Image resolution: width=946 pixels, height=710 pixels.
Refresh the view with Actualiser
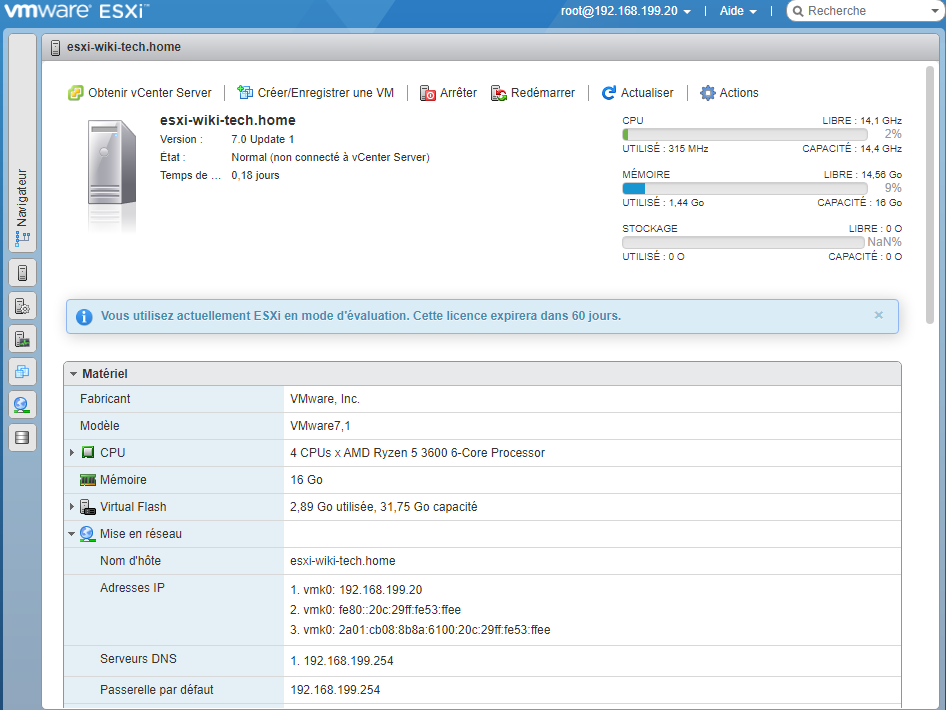pos(638,93)
